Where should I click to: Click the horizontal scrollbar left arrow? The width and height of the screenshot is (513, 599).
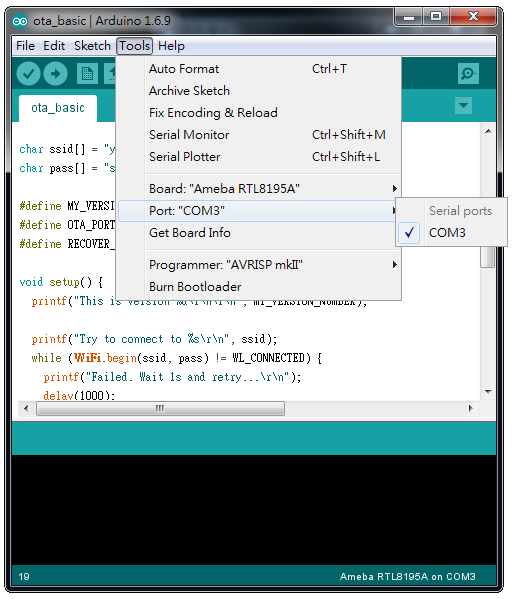coord(26,409)
